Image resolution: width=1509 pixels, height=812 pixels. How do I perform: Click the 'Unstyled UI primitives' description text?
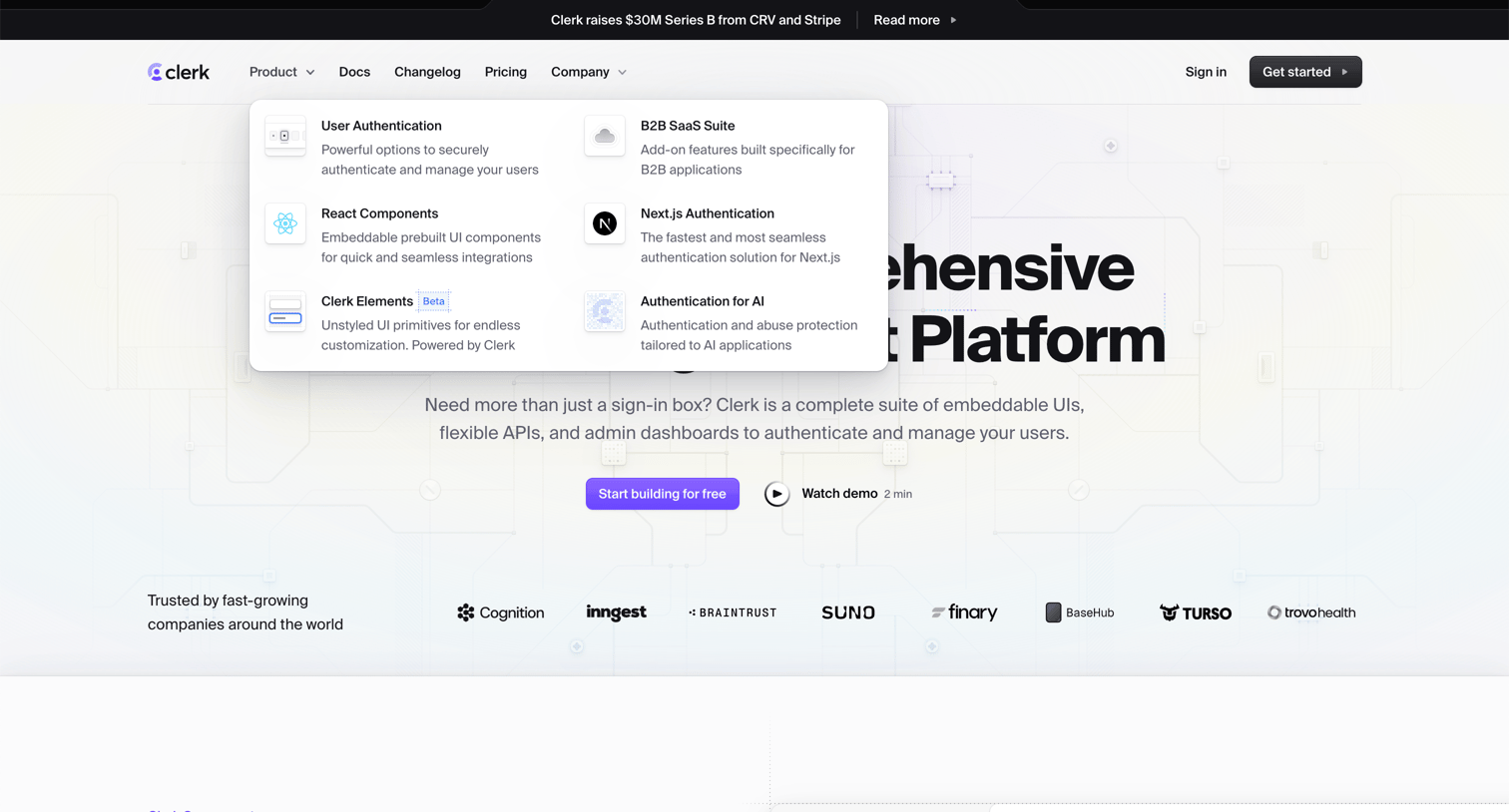(x=421, y=335)
